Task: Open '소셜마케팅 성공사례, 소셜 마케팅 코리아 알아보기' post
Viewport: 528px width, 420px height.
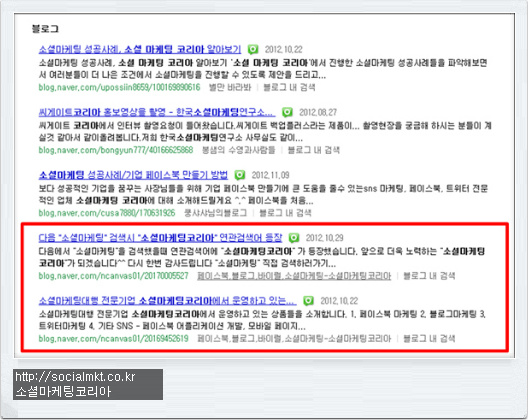Action: coord(140,50)
